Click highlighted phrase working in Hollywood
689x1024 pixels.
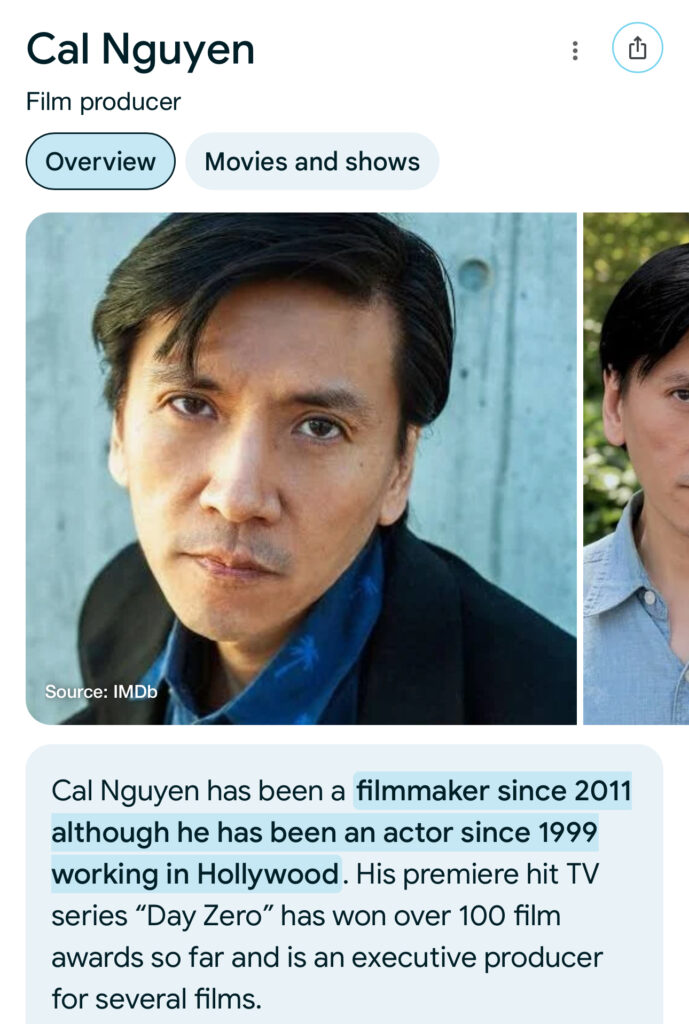click(x=195, y=874)
